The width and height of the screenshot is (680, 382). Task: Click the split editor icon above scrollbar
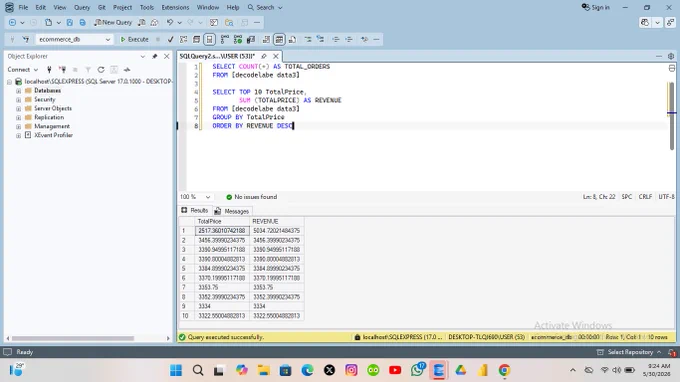[x=672, y=69]
